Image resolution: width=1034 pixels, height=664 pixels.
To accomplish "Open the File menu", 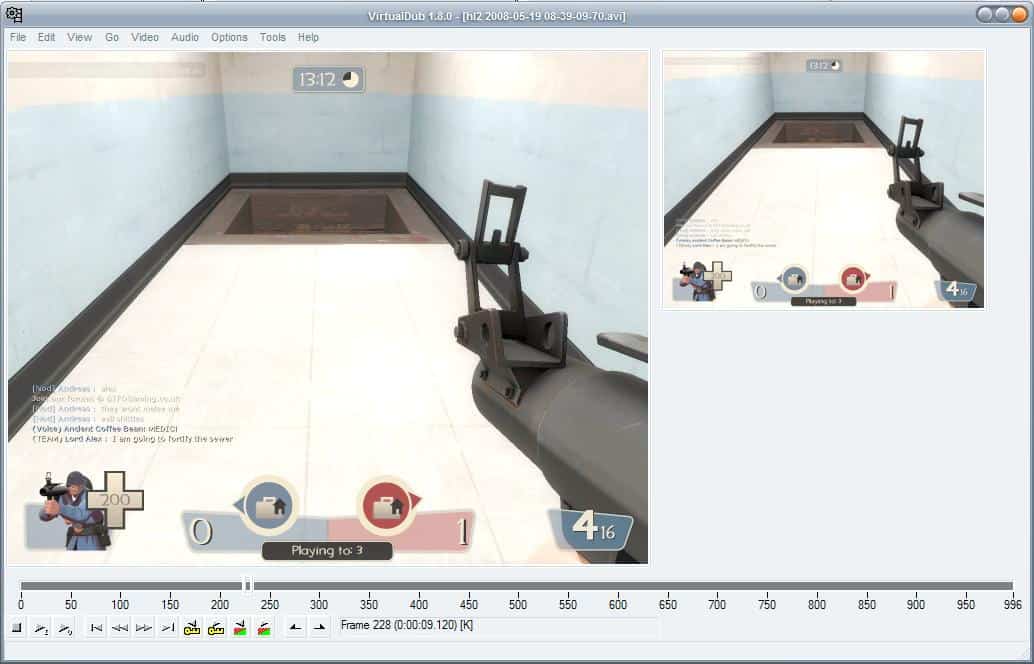I will (18, 38).
